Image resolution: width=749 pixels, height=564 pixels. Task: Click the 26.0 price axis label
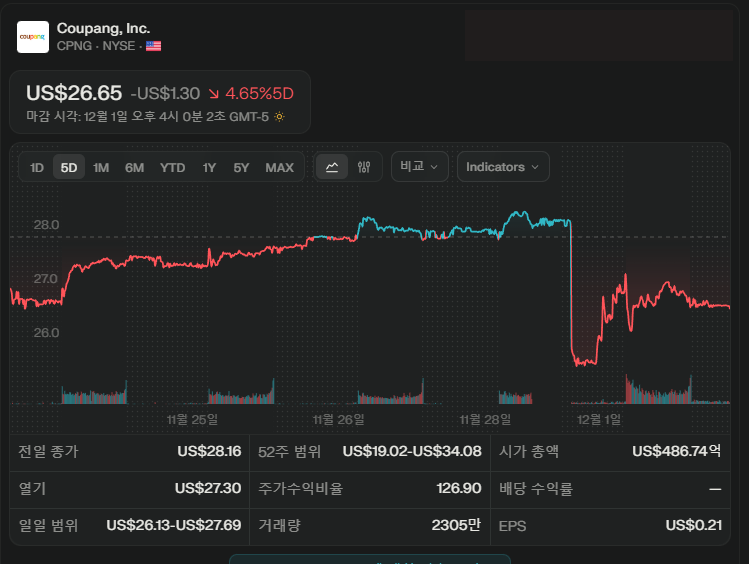point(46,333)
